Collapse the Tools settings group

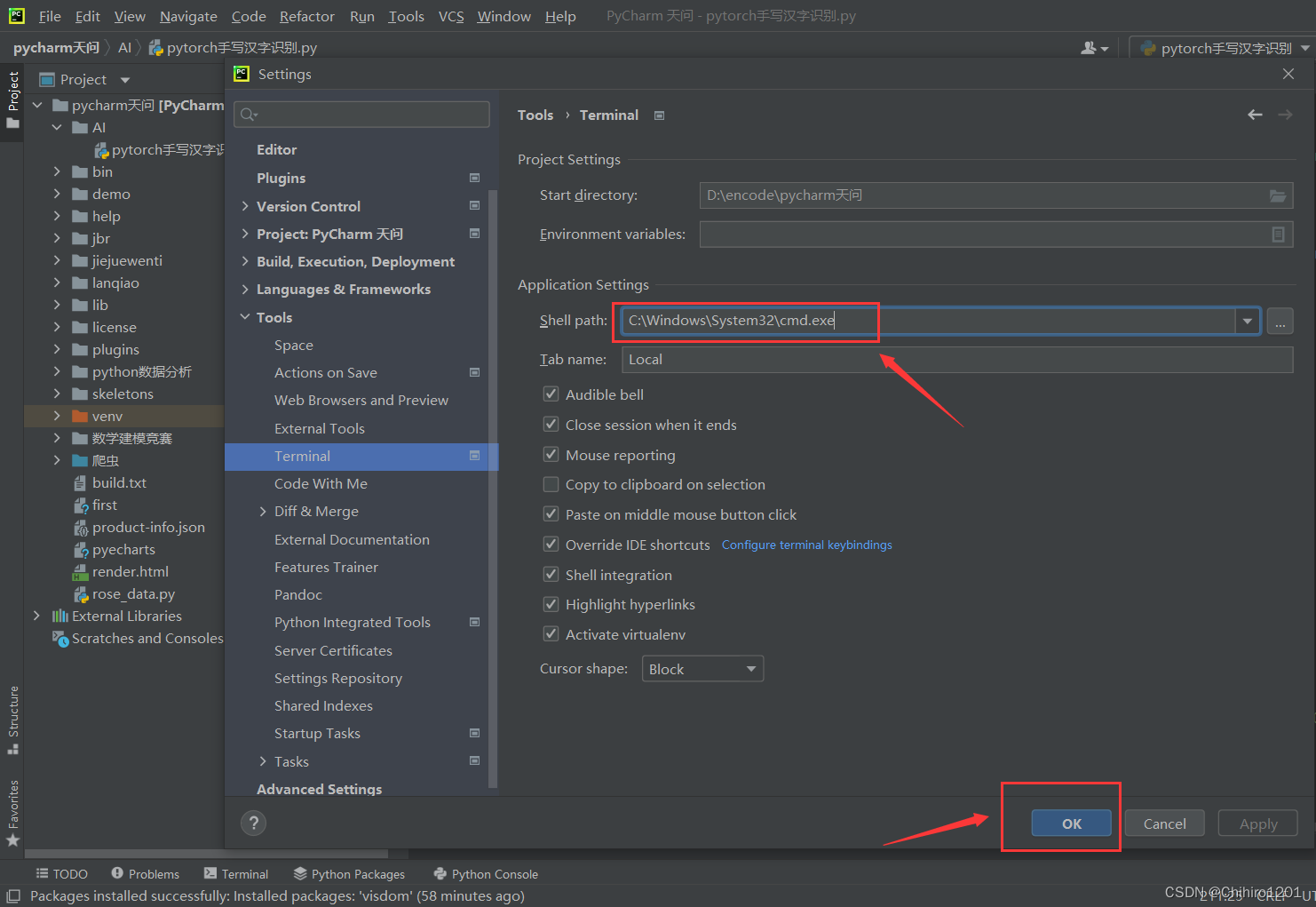(245, 317)
